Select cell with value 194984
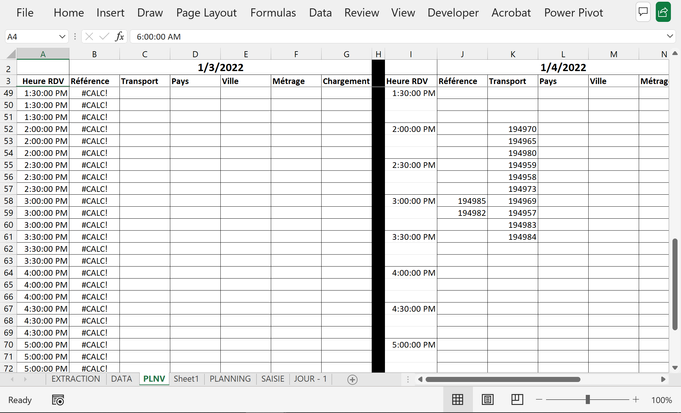Viewport: 681px width, 413px height. pyautogui.click(x=512, y=237)
